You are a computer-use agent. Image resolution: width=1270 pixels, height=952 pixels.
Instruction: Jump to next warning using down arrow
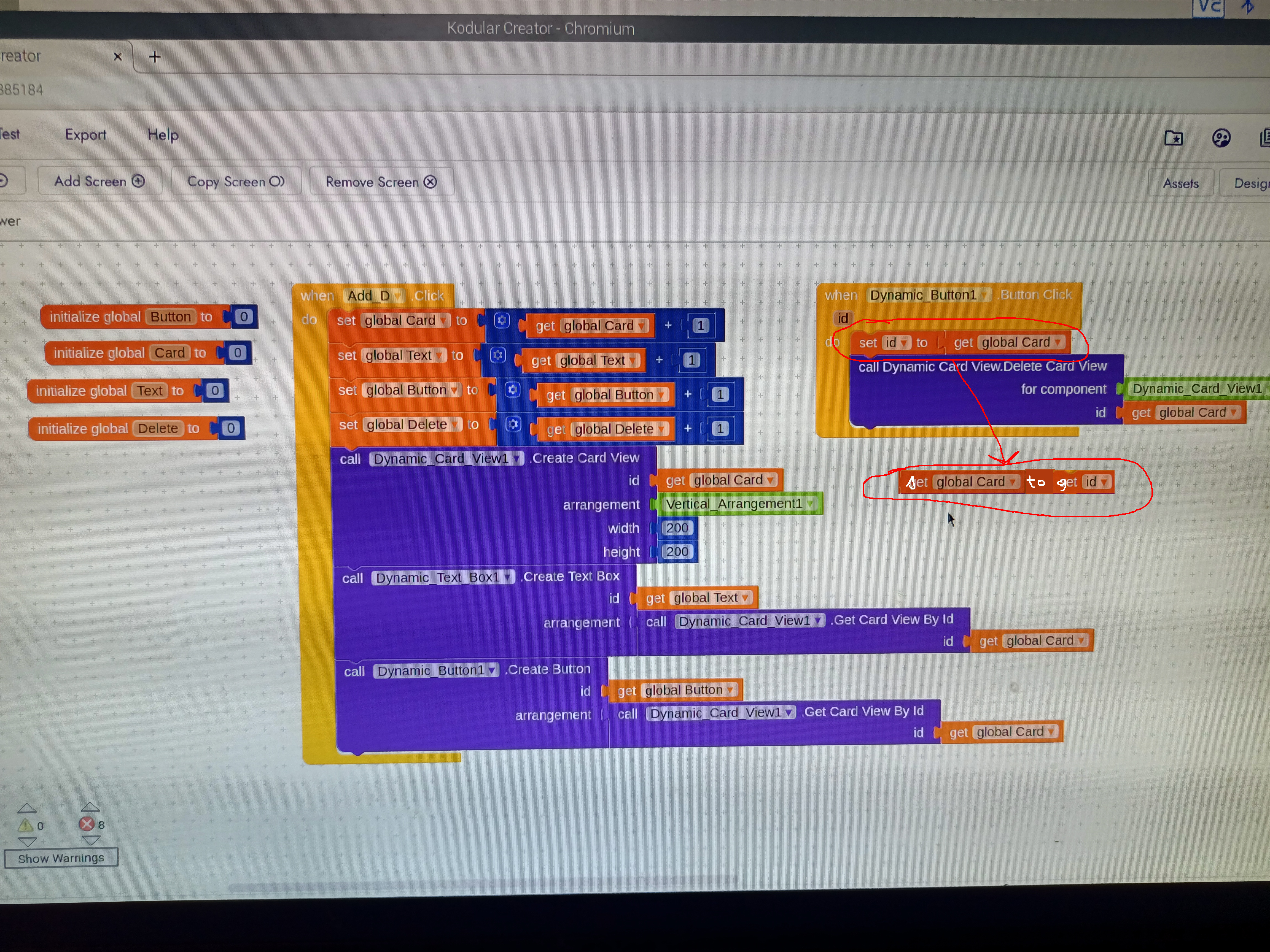28,841
